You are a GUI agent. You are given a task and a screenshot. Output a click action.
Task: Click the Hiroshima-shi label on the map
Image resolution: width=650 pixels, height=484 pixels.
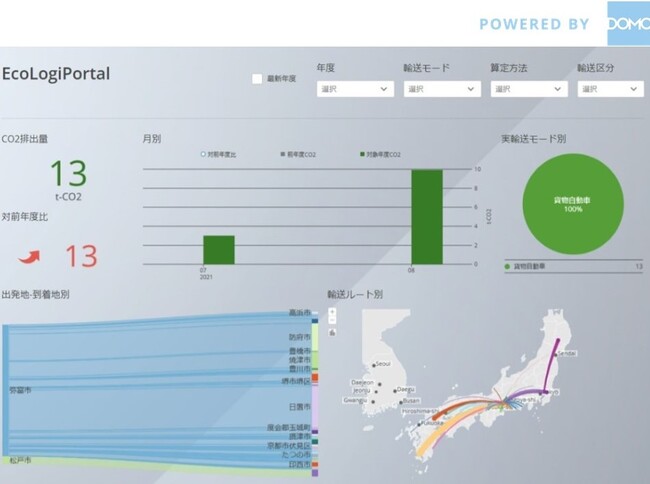pyautogui.click(x=420, y=411)
